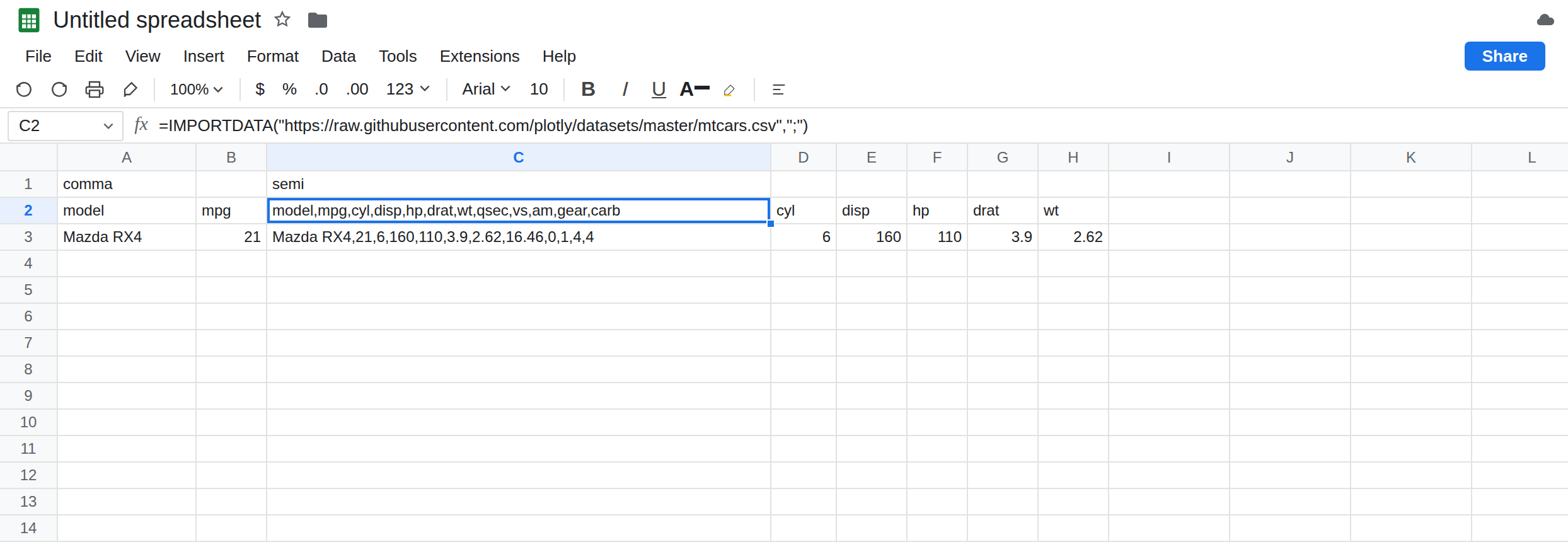1568x542 pixels.
Task: Open the Data menu
Action: click(x=338, y=56)
